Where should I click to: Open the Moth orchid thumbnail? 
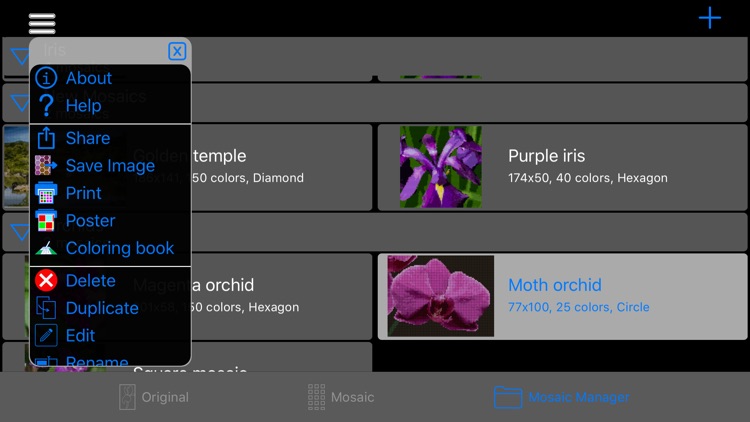coord(441,296)
